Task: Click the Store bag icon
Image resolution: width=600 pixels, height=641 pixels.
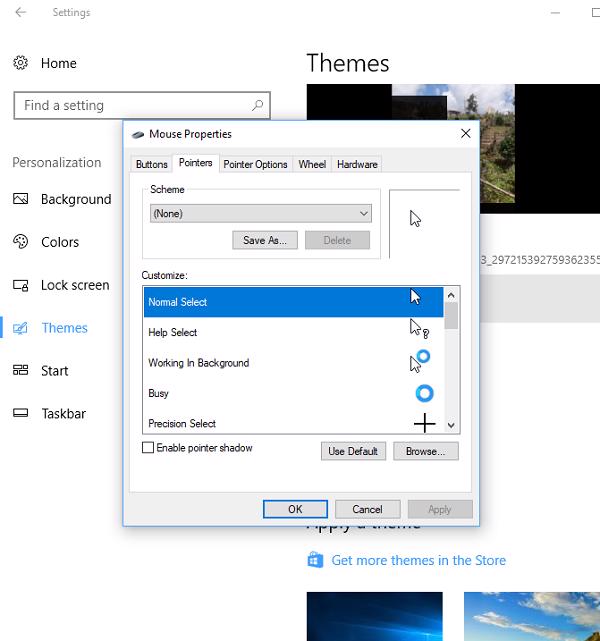Action: tap(315, 560)
